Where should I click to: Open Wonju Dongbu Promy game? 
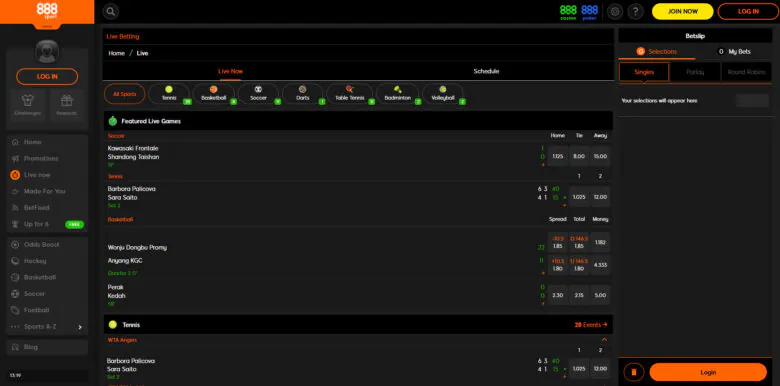[x=137, y=247]
